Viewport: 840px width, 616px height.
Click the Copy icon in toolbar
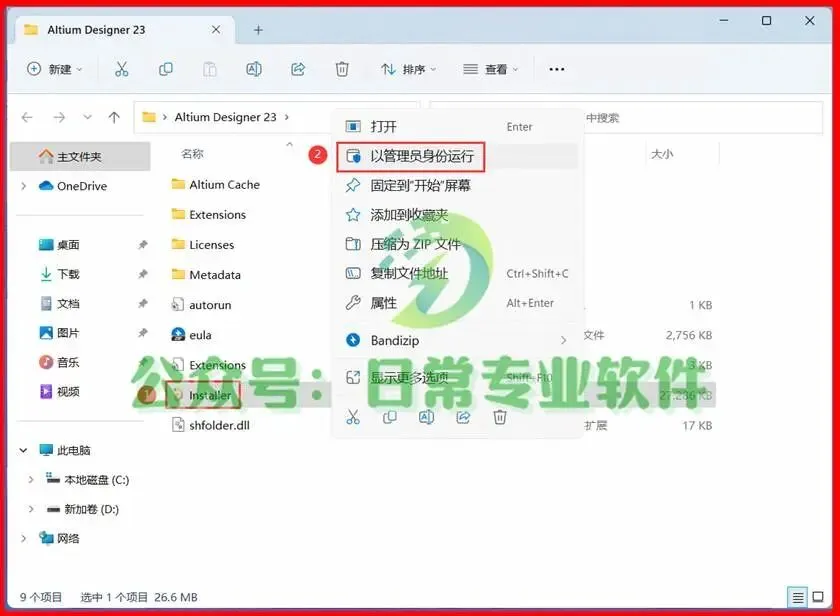[x=166, y=69]
